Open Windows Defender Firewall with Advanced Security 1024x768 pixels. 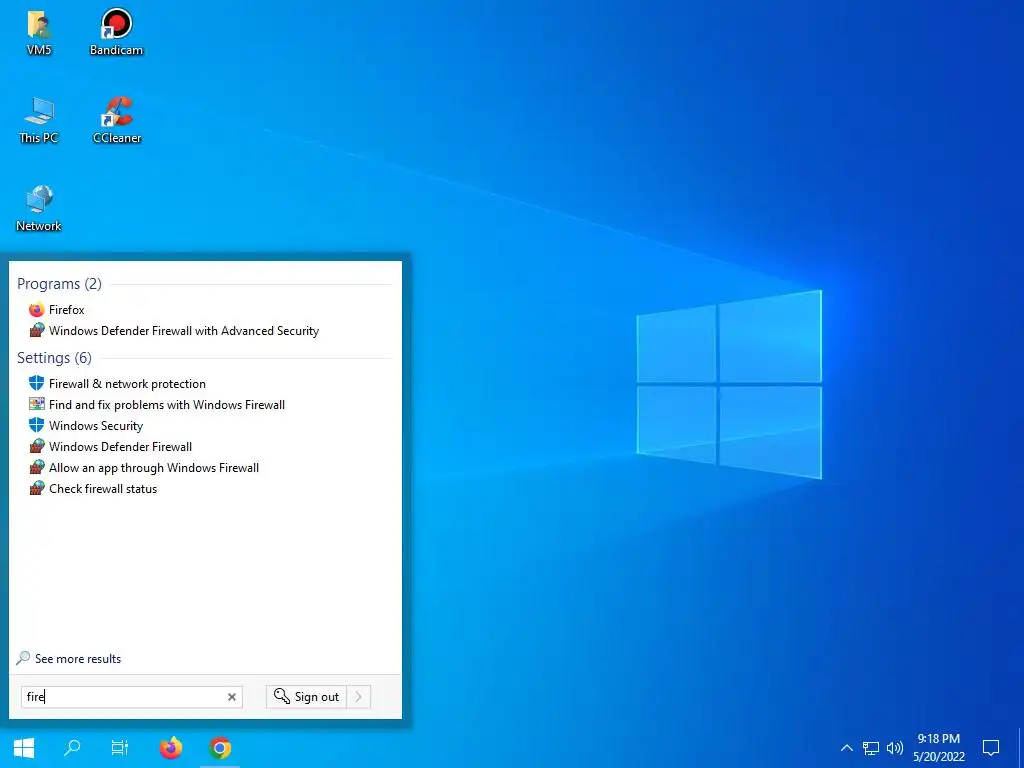(x=184, y=330)
